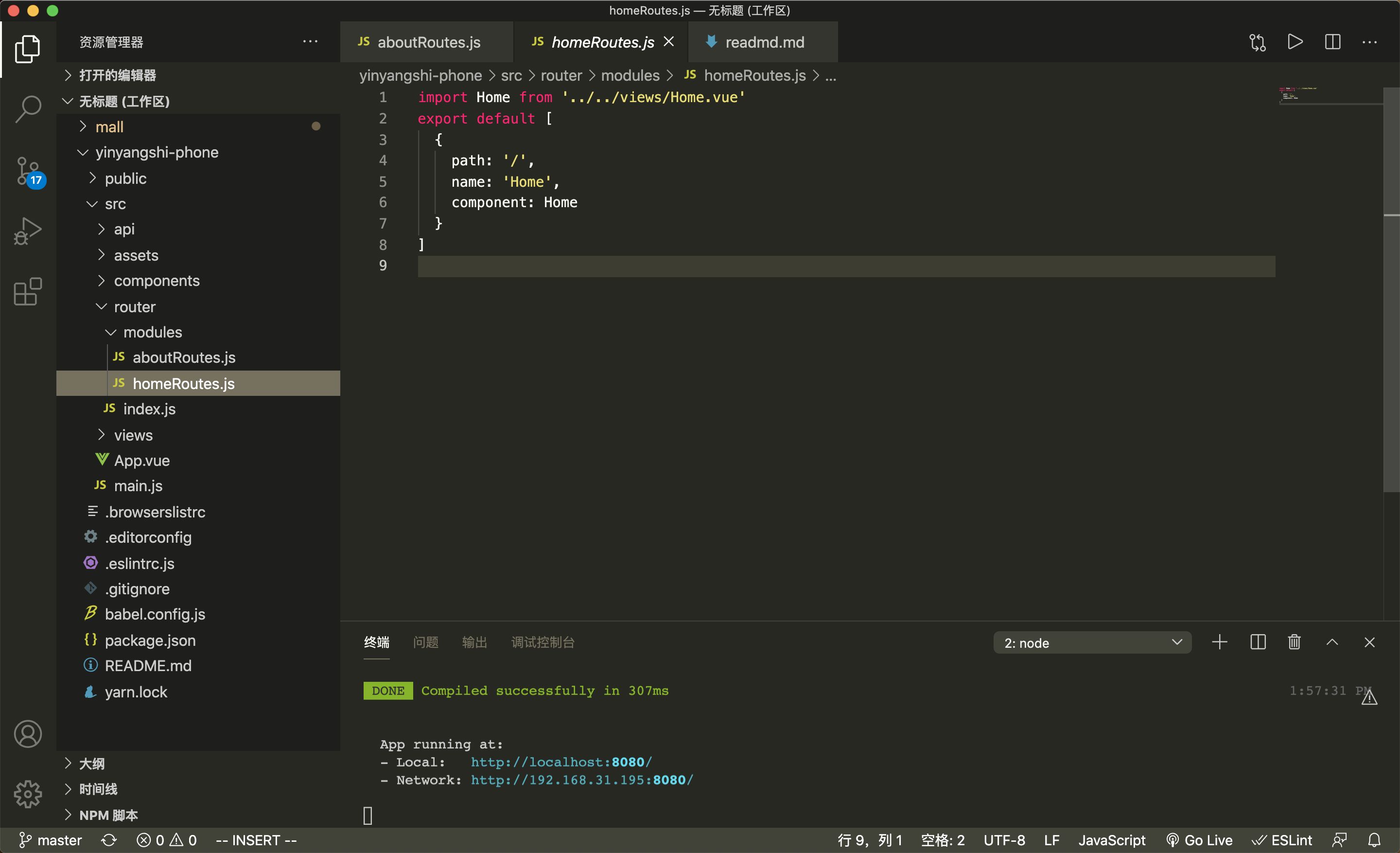Open the network URL 192.168.31.195:8080 link
The width and height of the screenshot is (1400, 853).
coord(582,780)
